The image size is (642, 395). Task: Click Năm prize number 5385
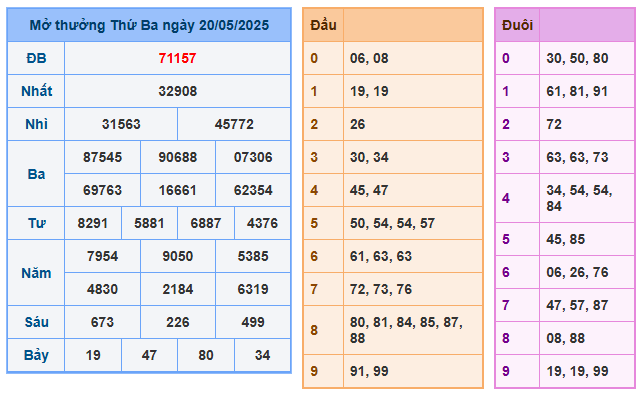coord(253,256)
